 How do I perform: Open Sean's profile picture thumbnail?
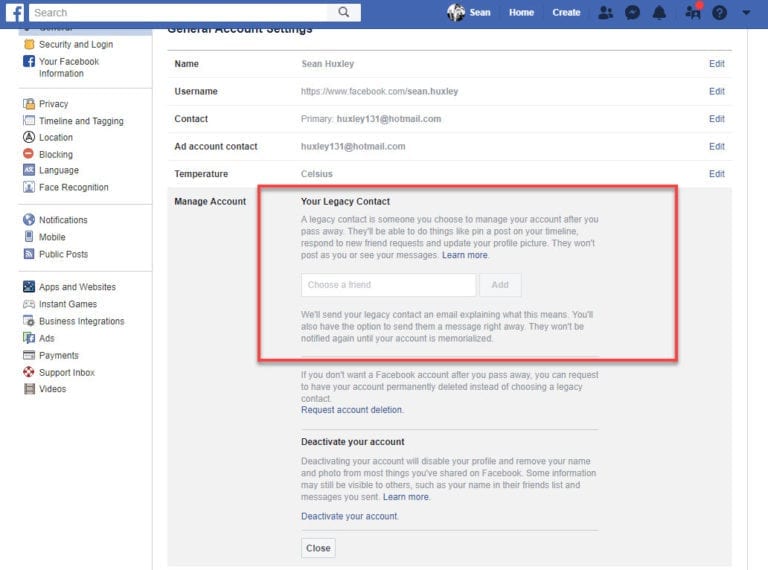pos(456,12)
